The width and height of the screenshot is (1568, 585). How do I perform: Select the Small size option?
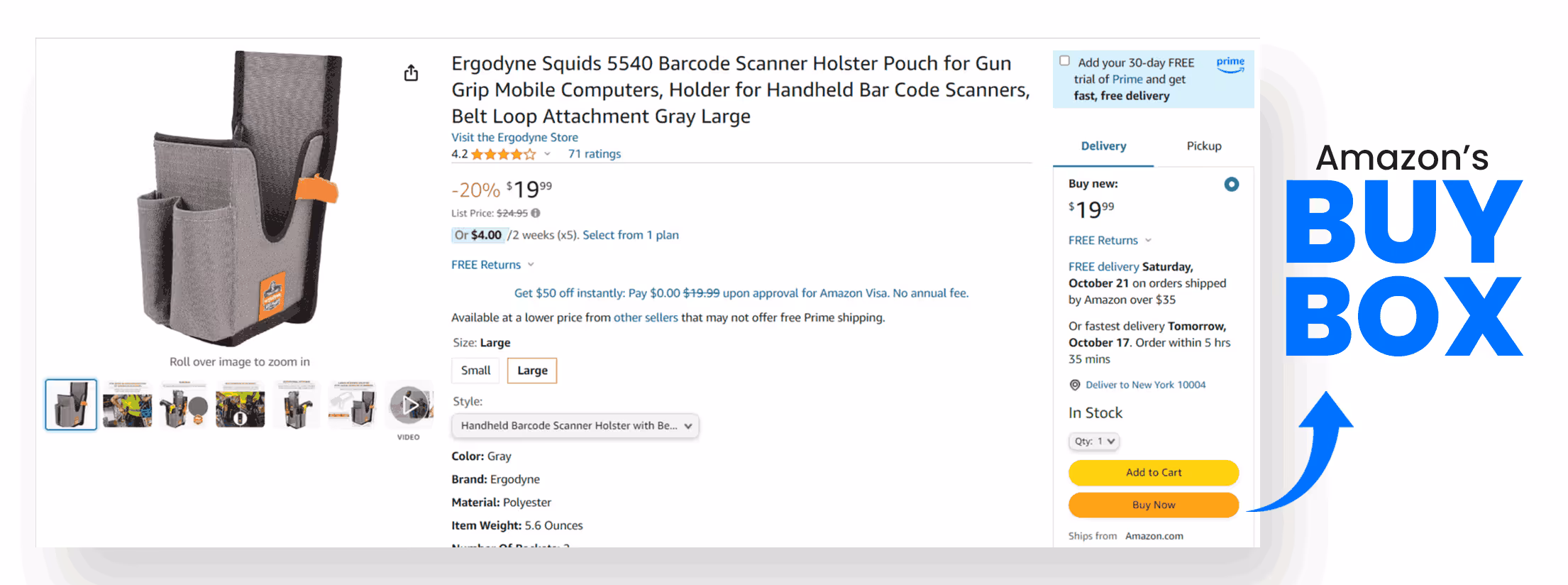pyautogui.click(x=475, y=371)
